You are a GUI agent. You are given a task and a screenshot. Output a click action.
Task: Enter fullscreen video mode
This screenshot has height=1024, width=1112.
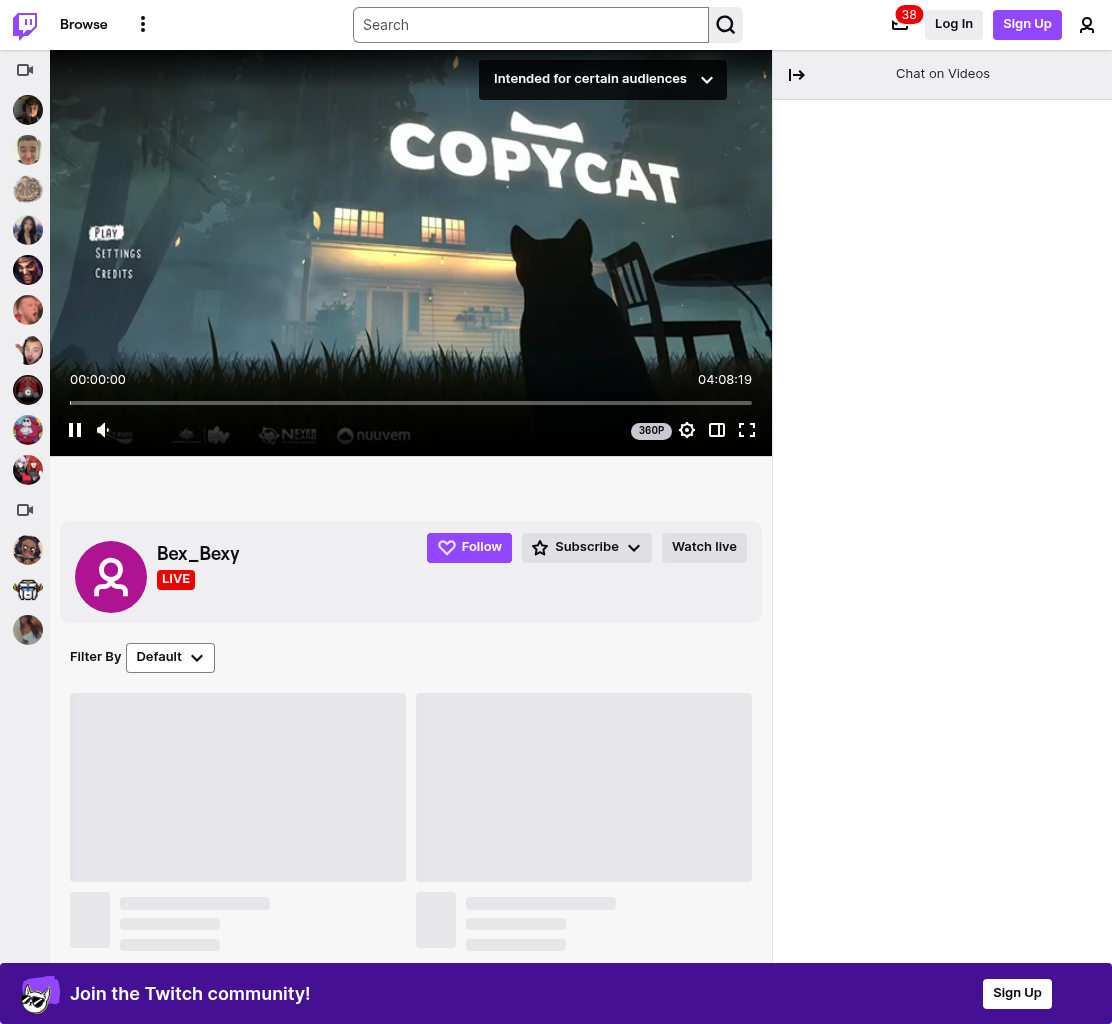pyautogui.click(x=747, y=430)
